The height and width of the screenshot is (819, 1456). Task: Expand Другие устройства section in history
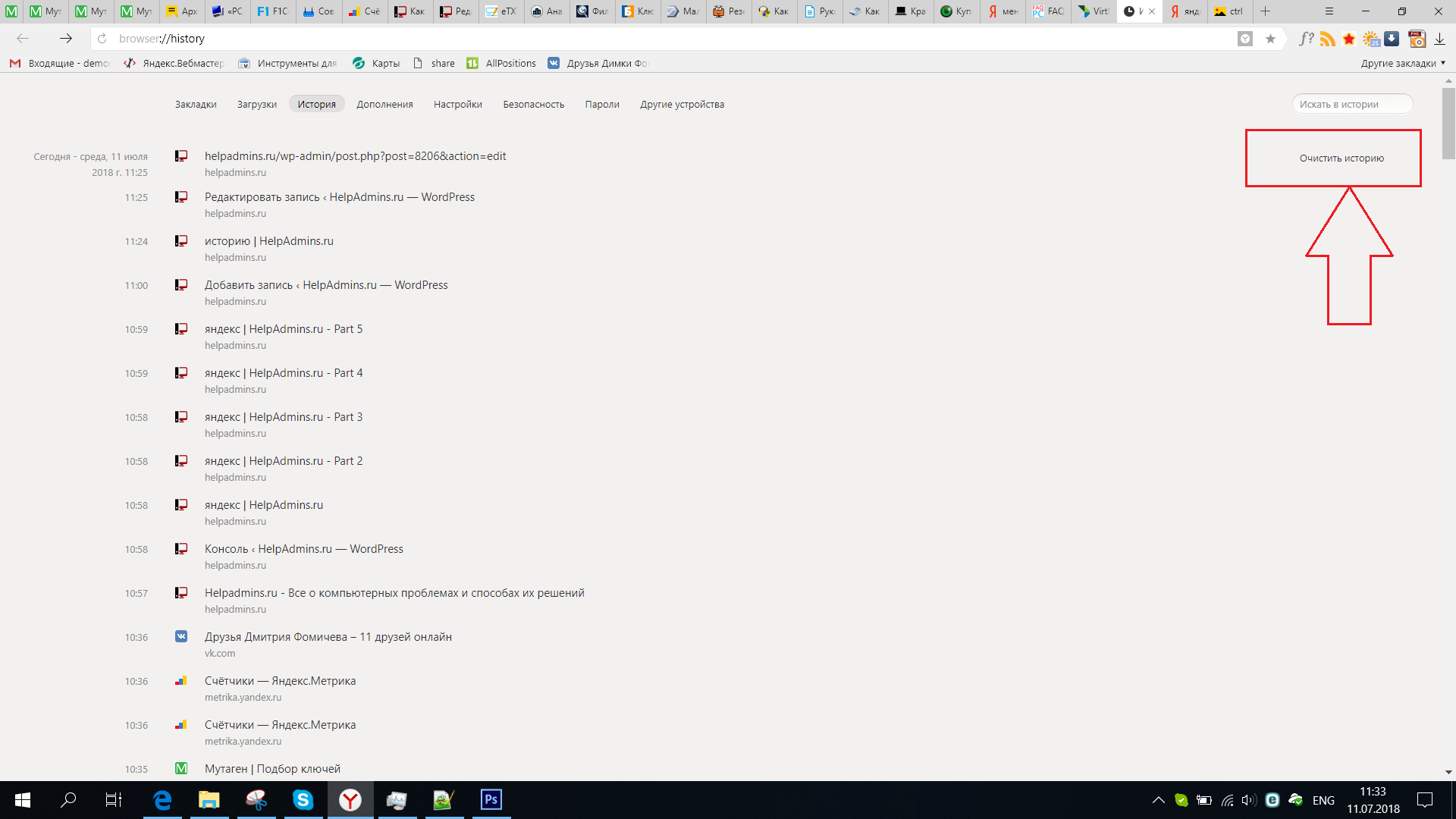681,104
